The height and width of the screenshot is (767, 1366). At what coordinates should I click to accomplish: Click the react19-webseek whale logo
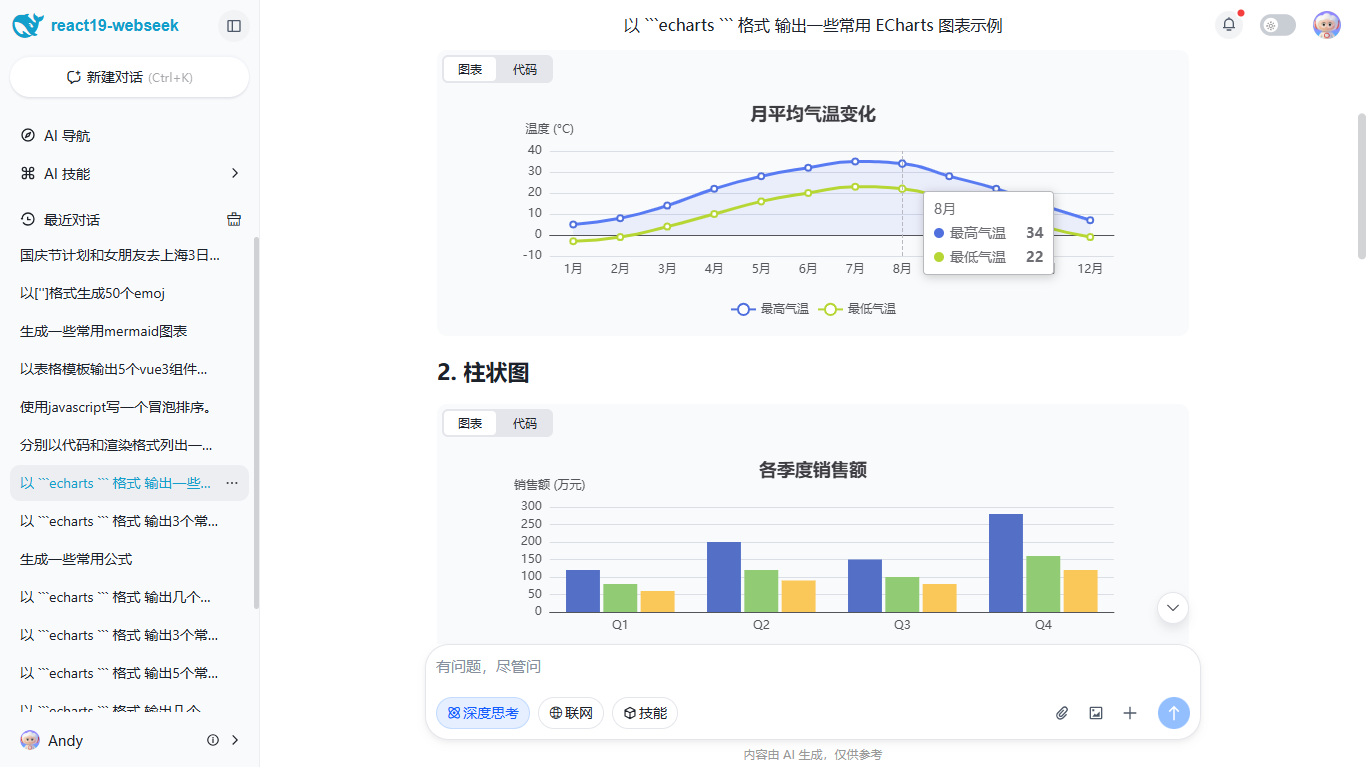pos(27,25)
